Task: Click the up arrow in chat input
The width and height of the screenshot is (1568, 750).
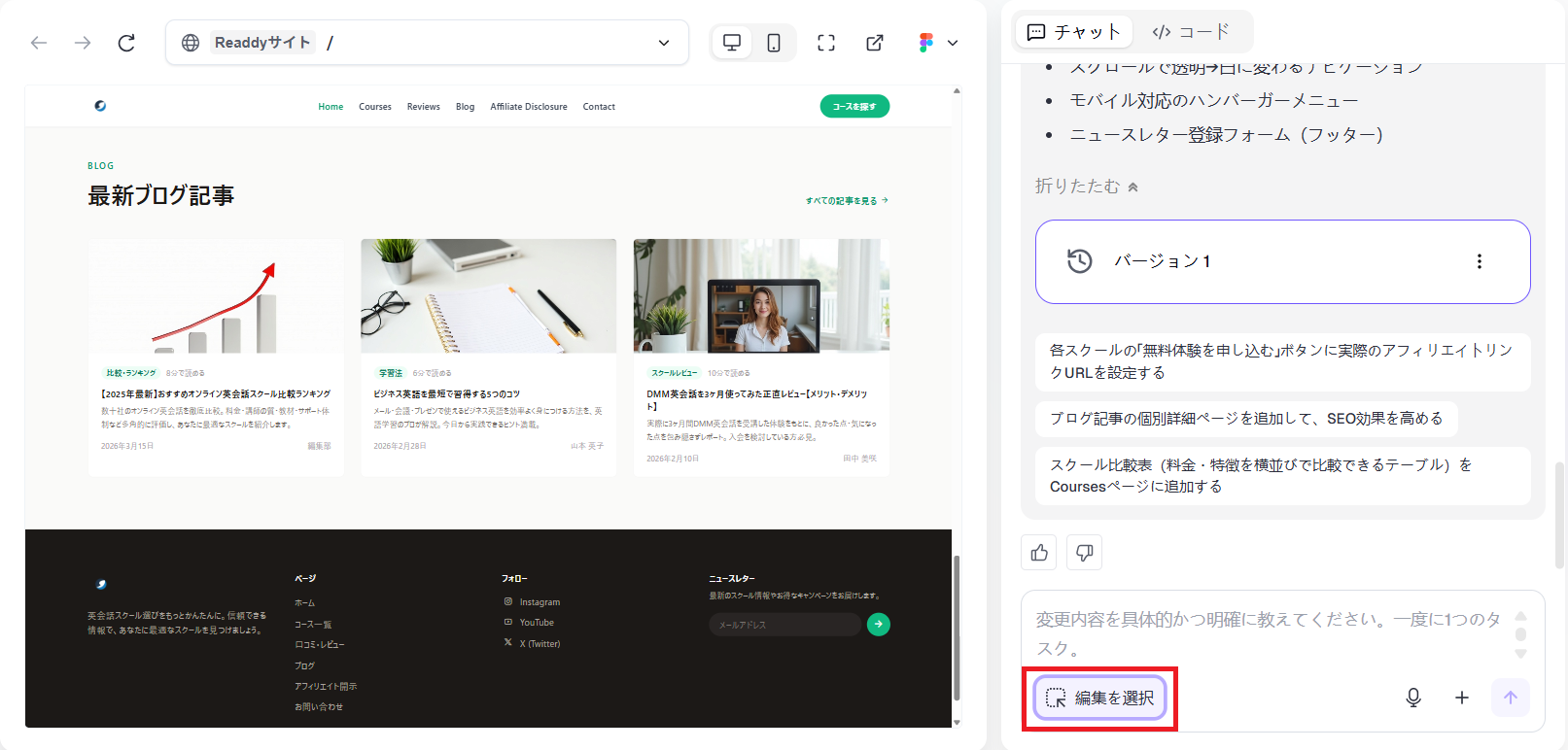Action: 1521,616
